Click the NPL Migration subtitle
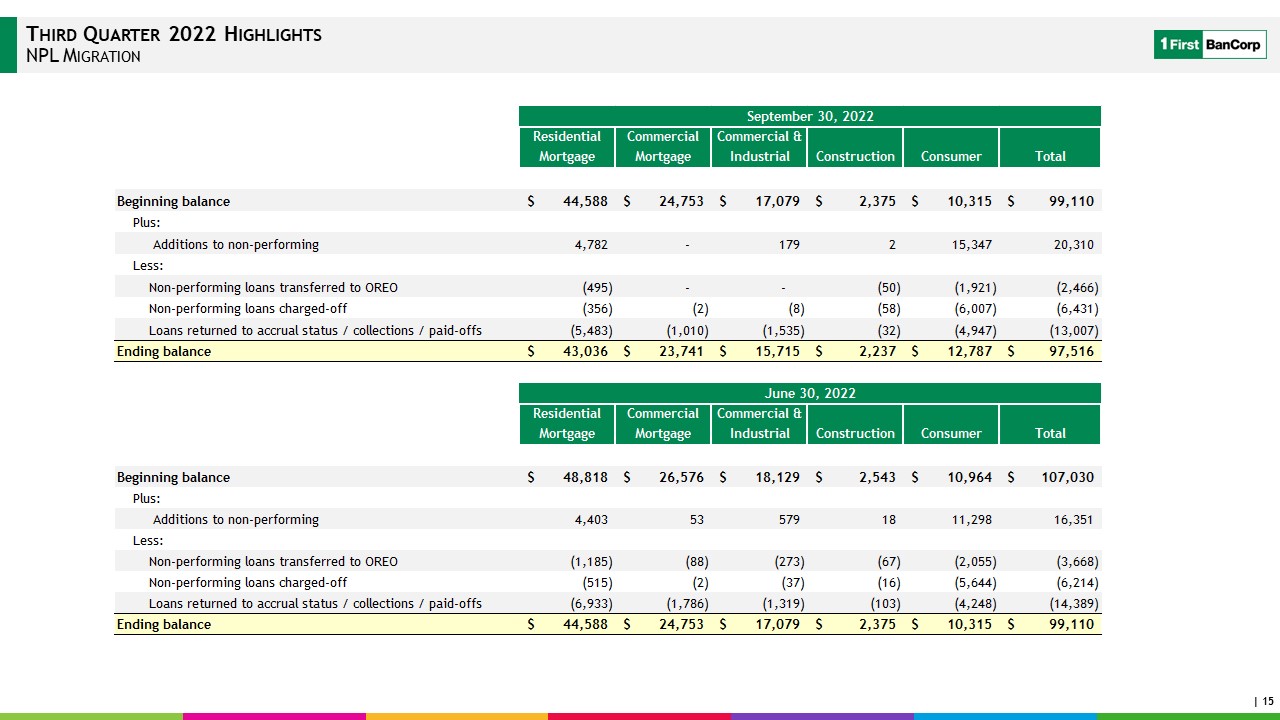This screenshot has width=1280, height=720. point(83,56)
